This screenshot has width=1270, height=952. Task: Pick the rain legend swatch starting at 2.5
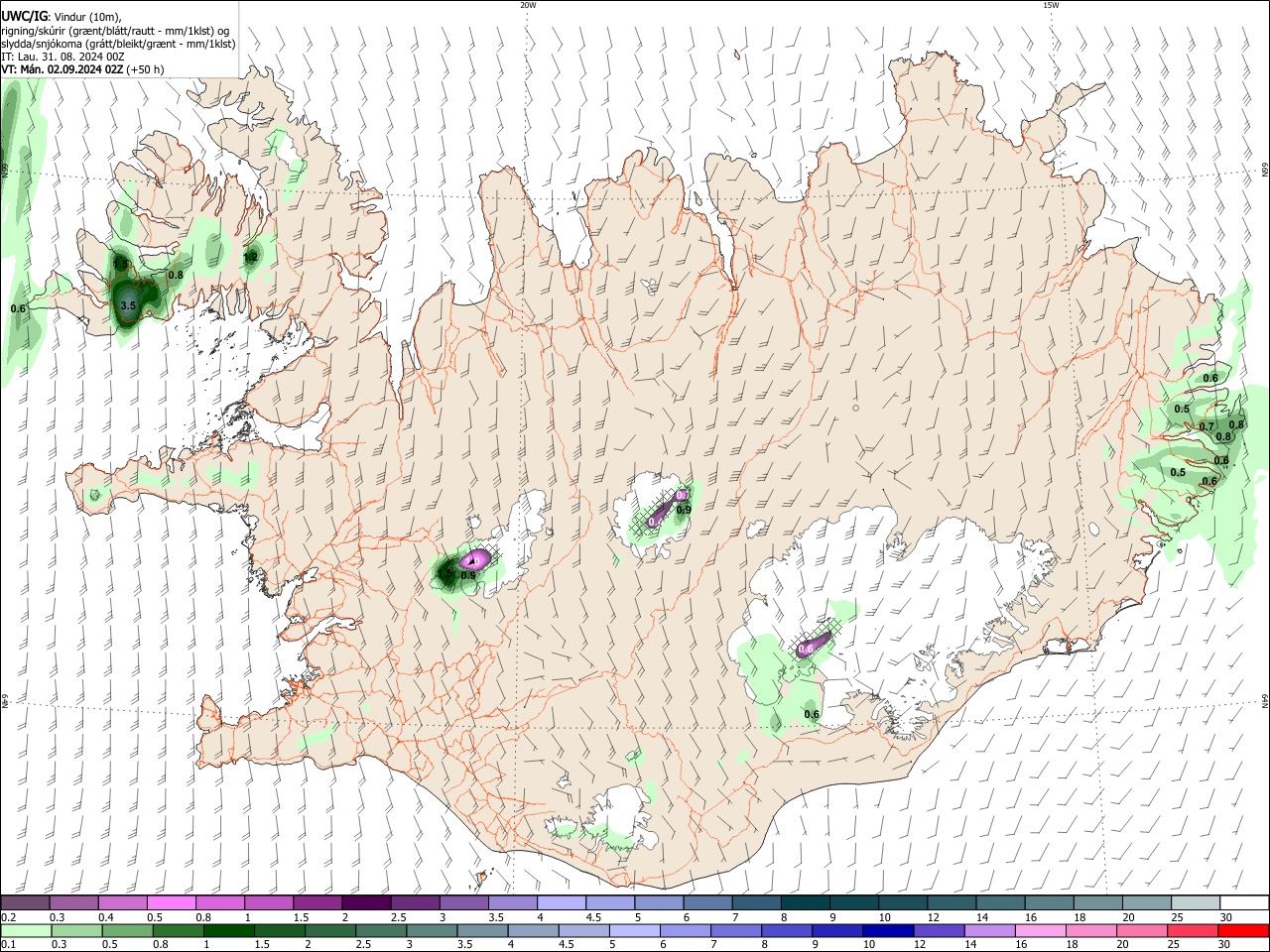(x=381, y=930)
